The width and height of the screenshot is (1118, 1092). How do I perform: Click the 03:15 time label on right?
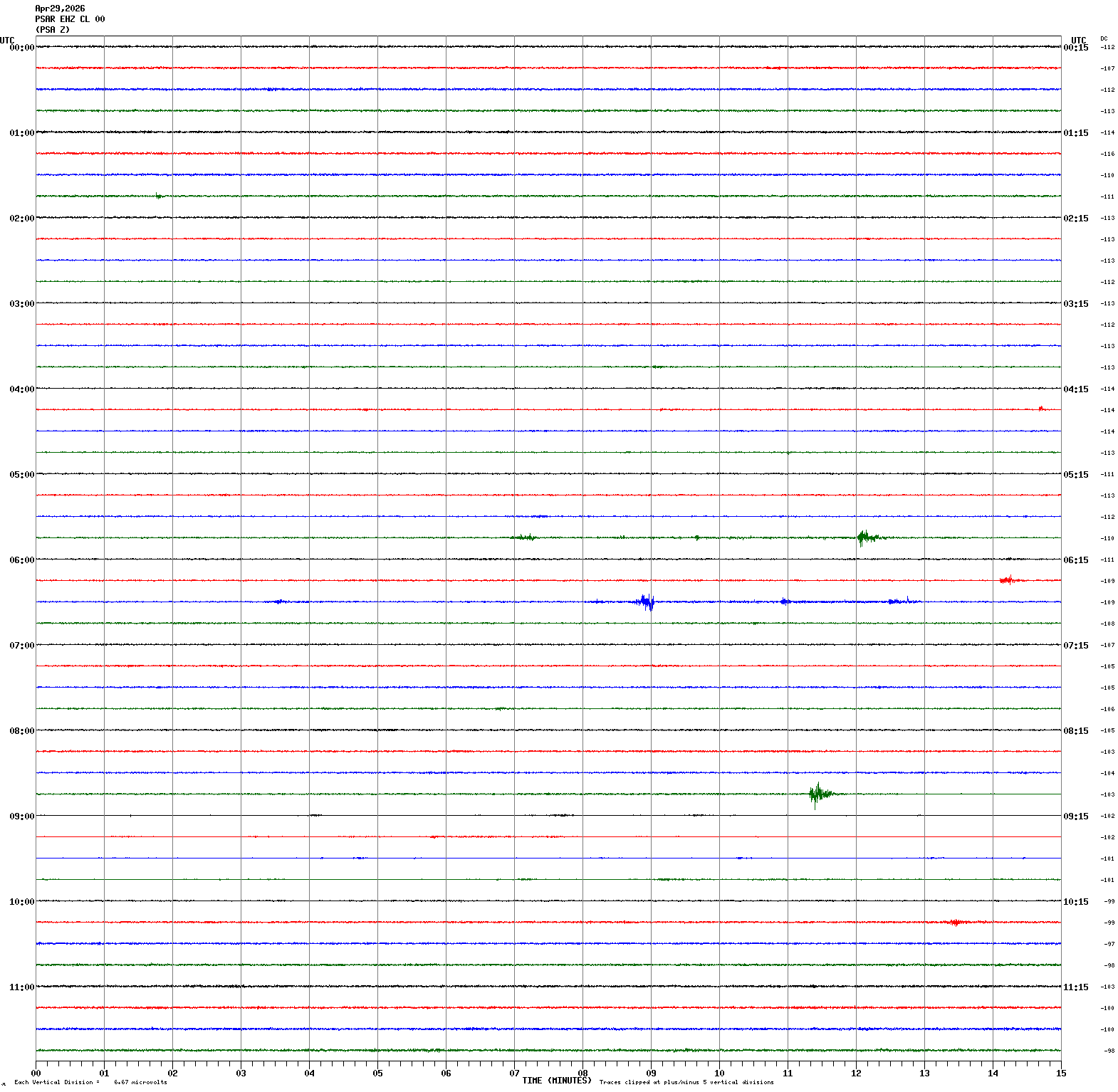click(x=1076, y=304)
